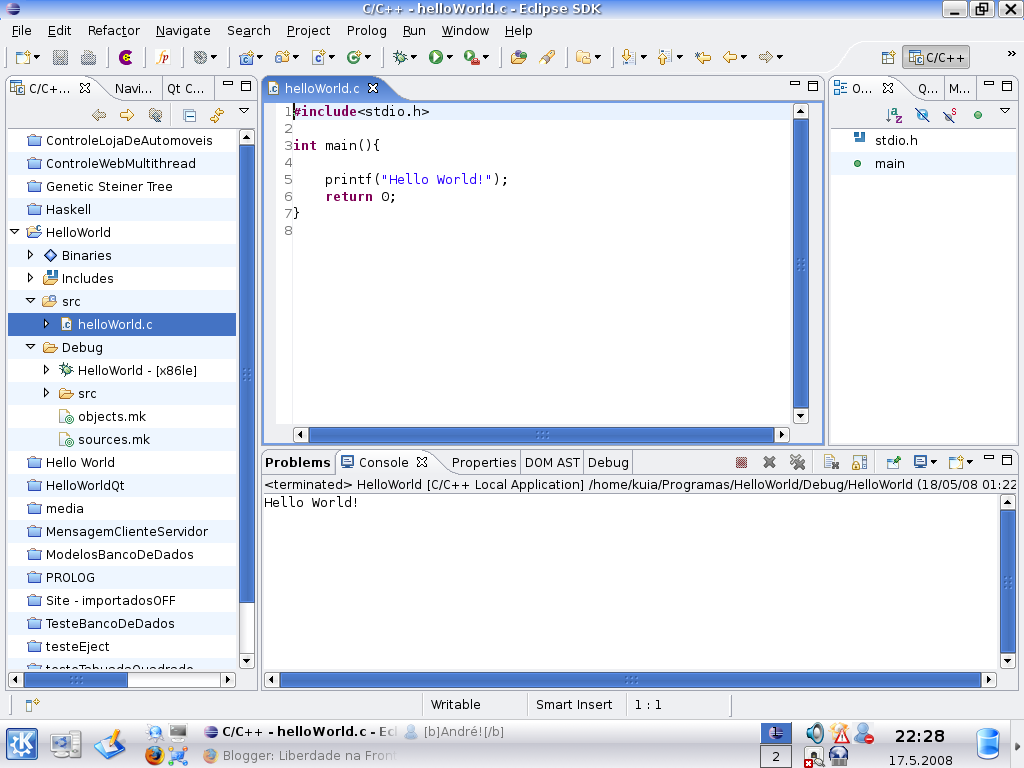Open the File menu
Viewport: 1024px width, 768px height.
[21, 31]
